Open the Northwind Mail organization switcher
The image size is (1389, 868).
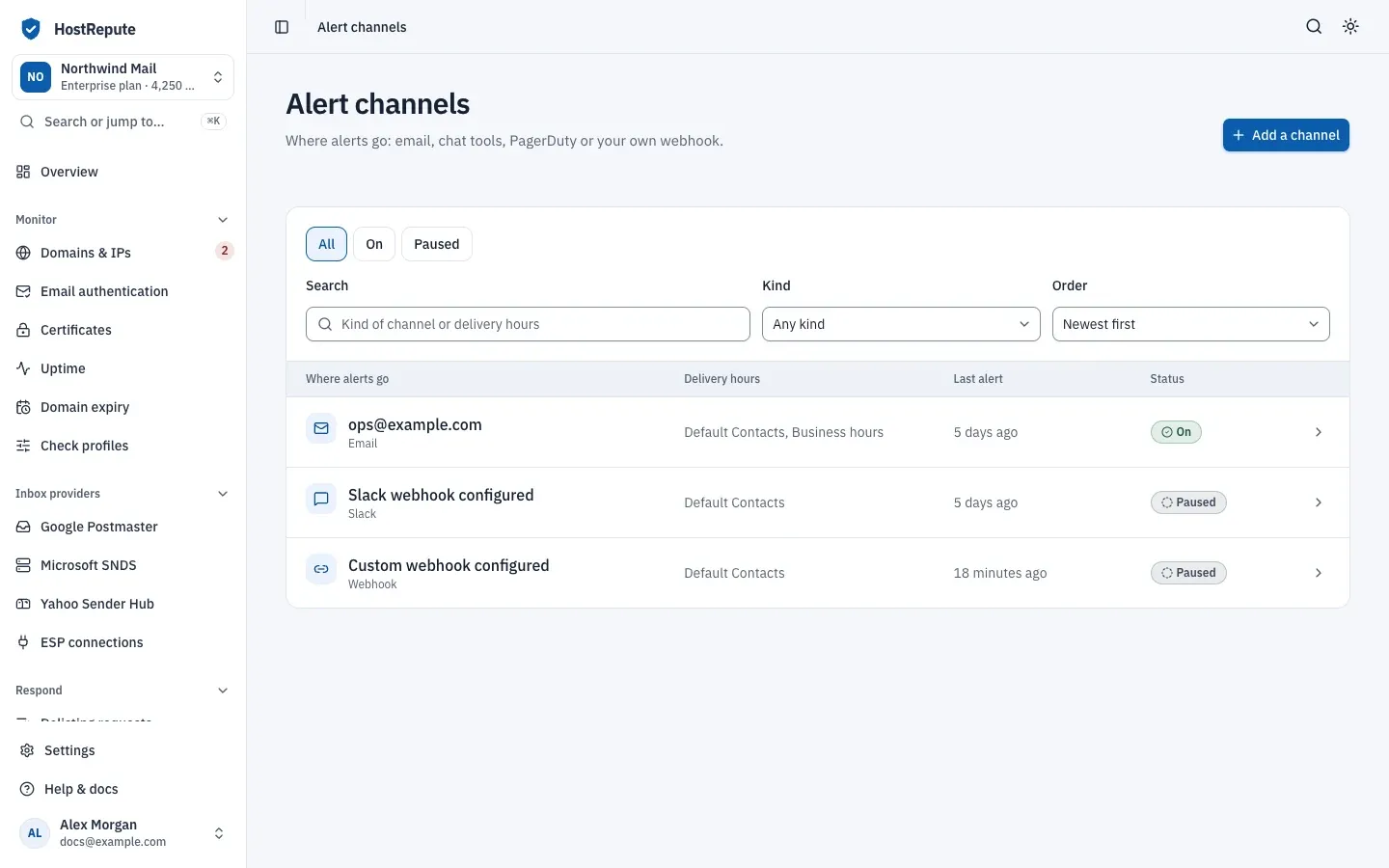(123, 77)
